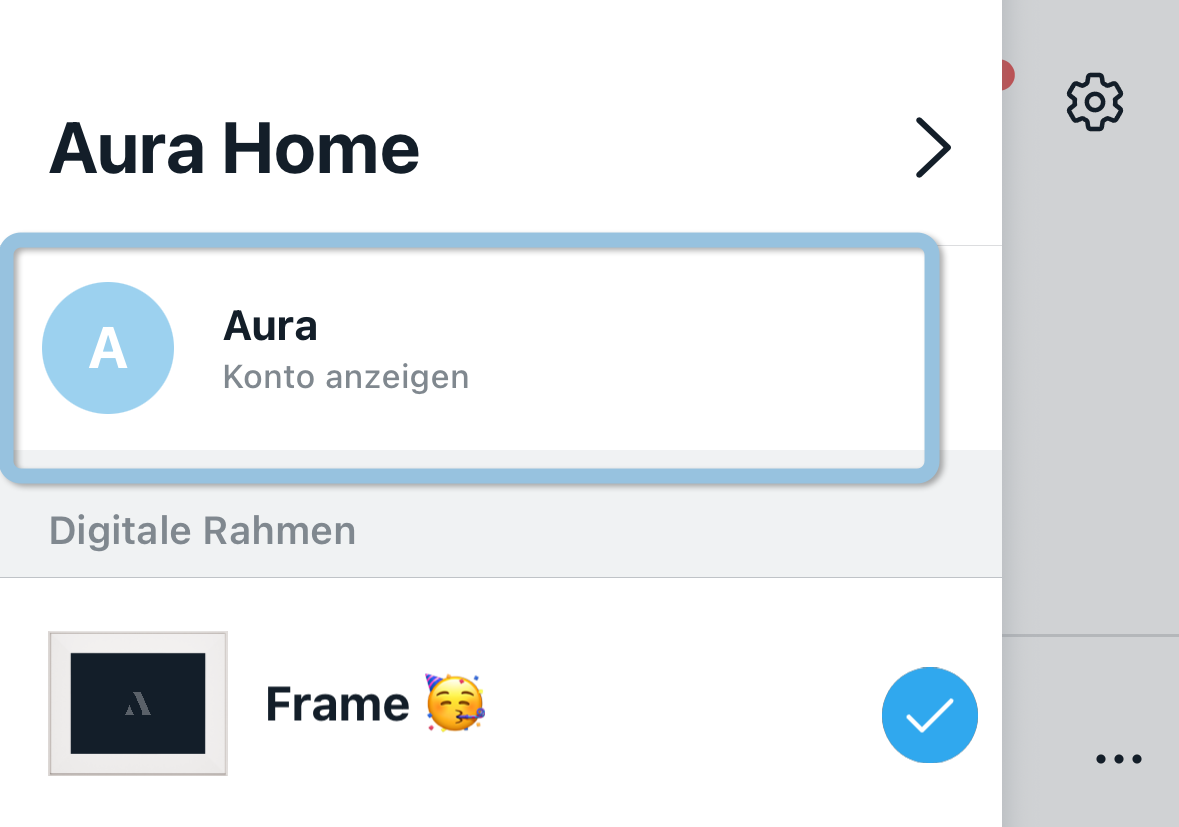Click the 'Aura' account name
Viewport: 1179px width, 827px height.
pyautogui.click(x=270, y=326)
